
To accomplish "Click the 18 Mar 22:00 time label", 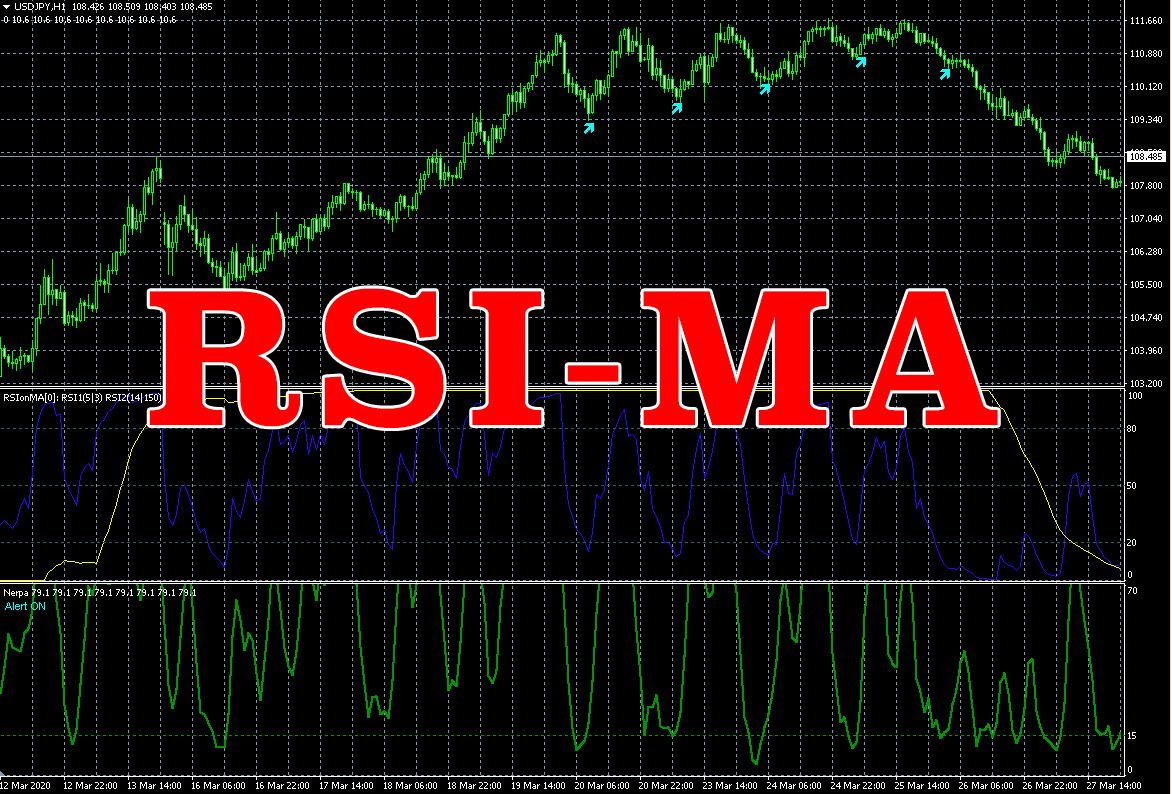I will [474, 785].
